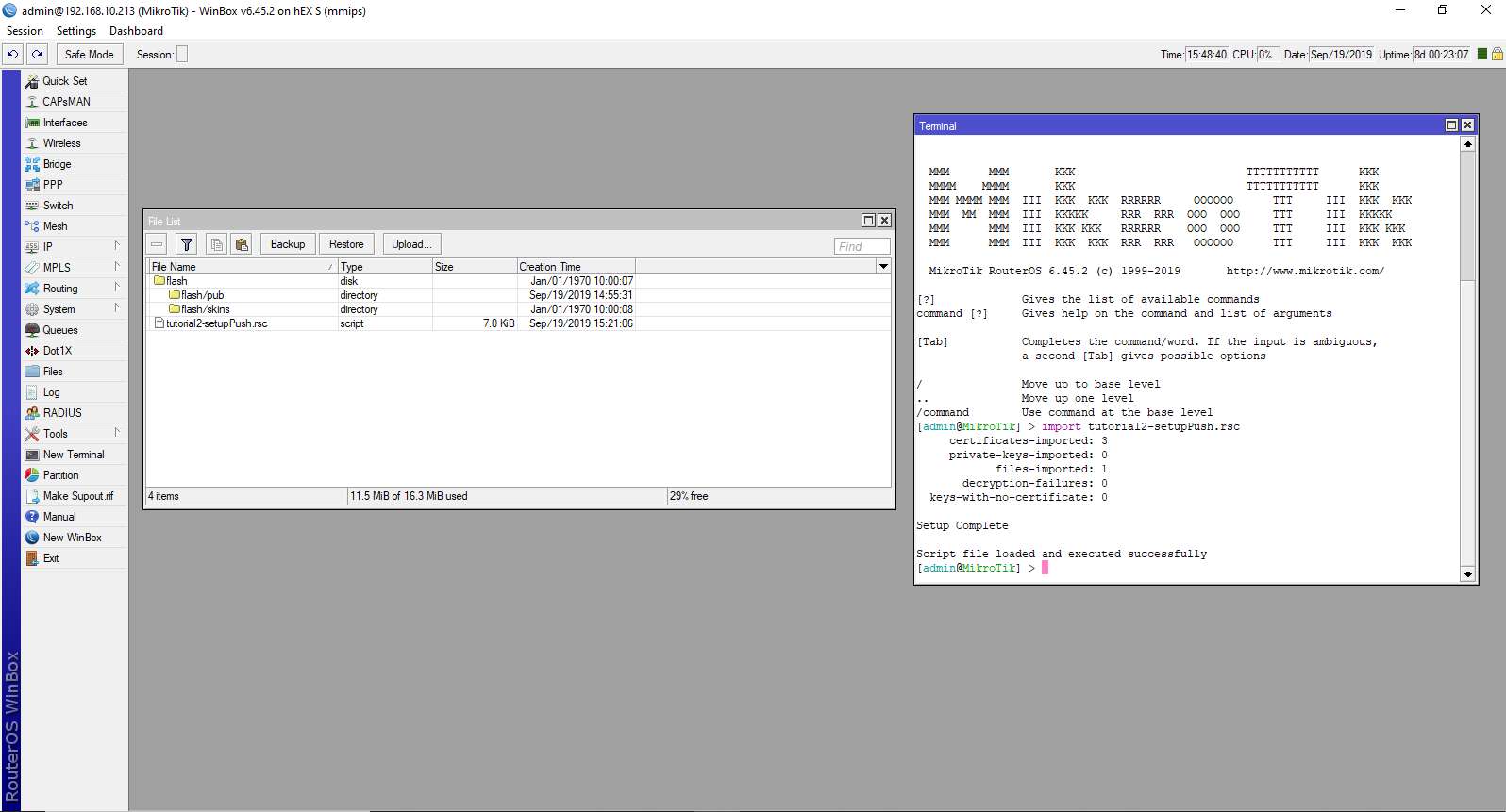Open Queues in sidebar
Viewport: 1506px width, 812px height.
click(x=75, y=330)
